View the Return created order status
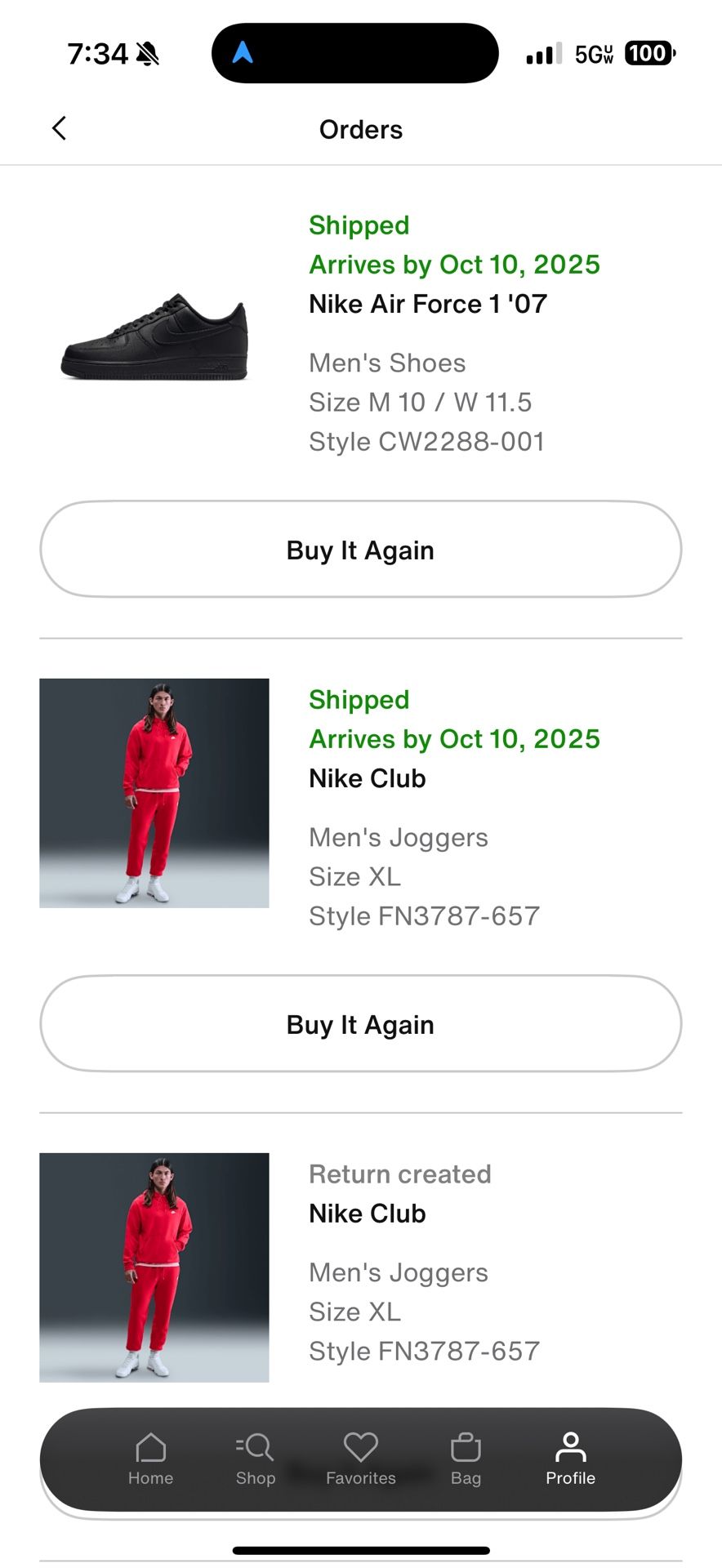Viewport: 722px width, 1568px height. point(399,1174)
